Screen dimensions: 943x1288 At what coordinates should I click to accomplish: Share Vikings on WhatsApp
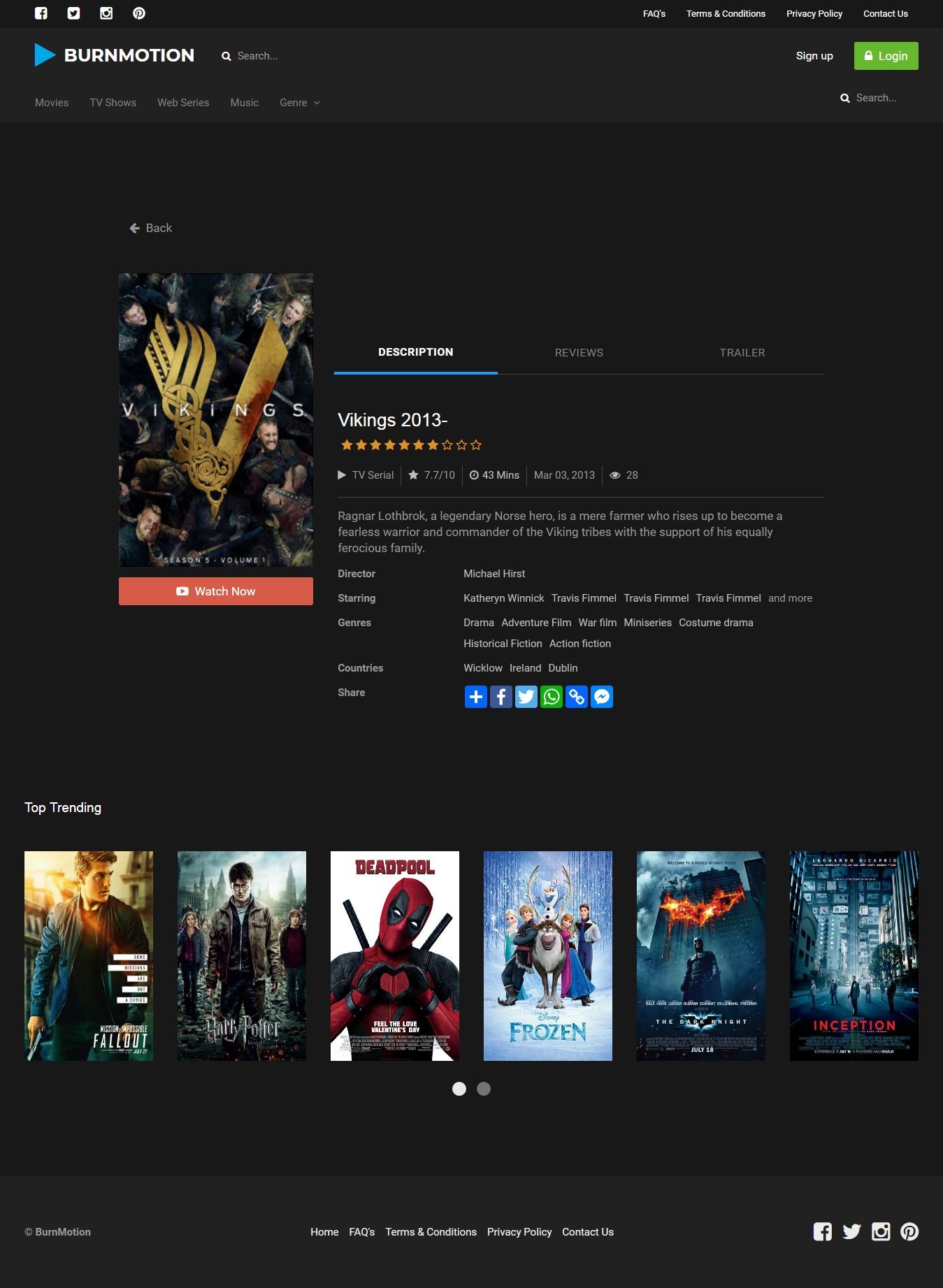click(552, 697)
